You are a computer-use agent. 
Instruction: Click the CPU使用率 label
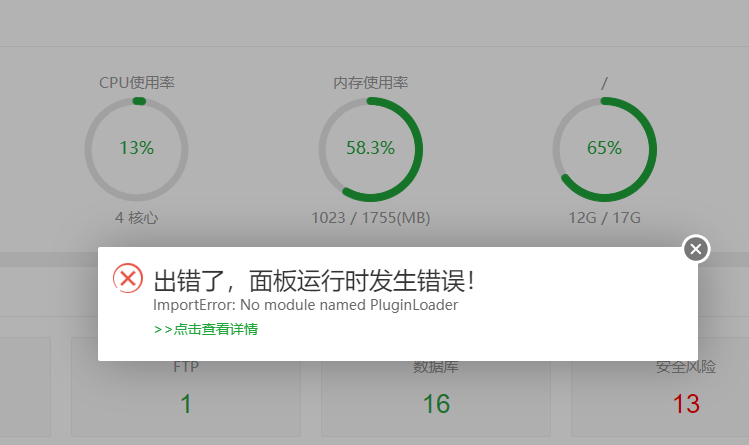point(137,83)
